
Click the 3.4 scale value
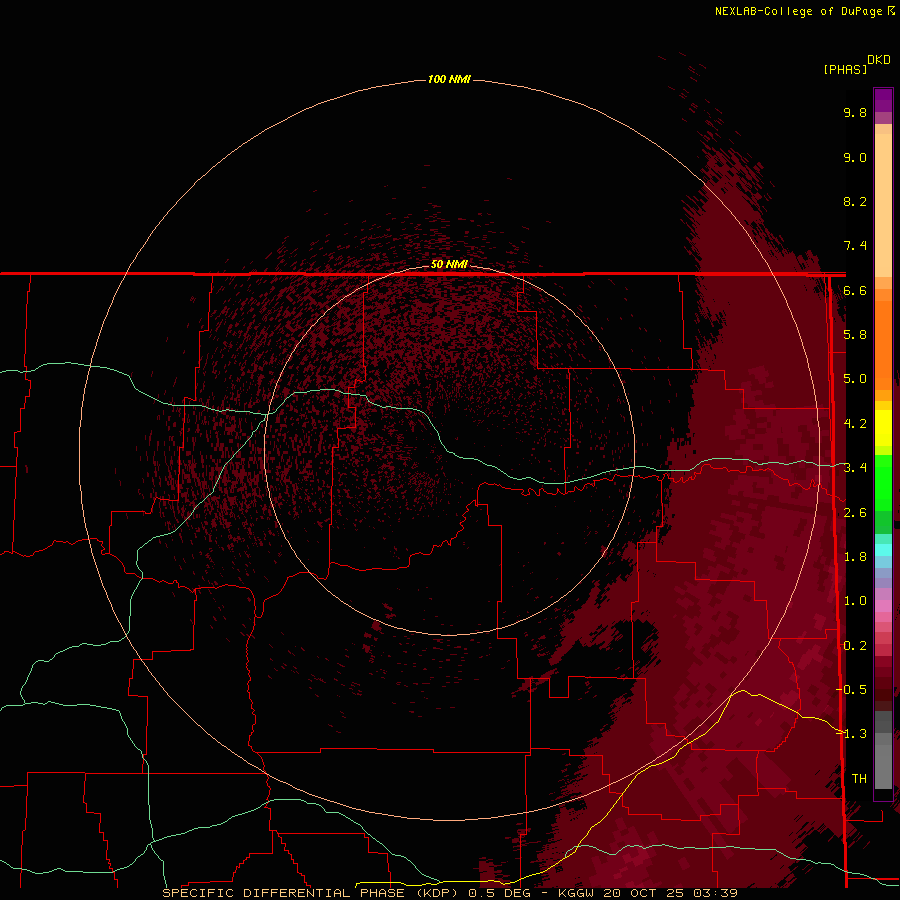pos(855,468)
